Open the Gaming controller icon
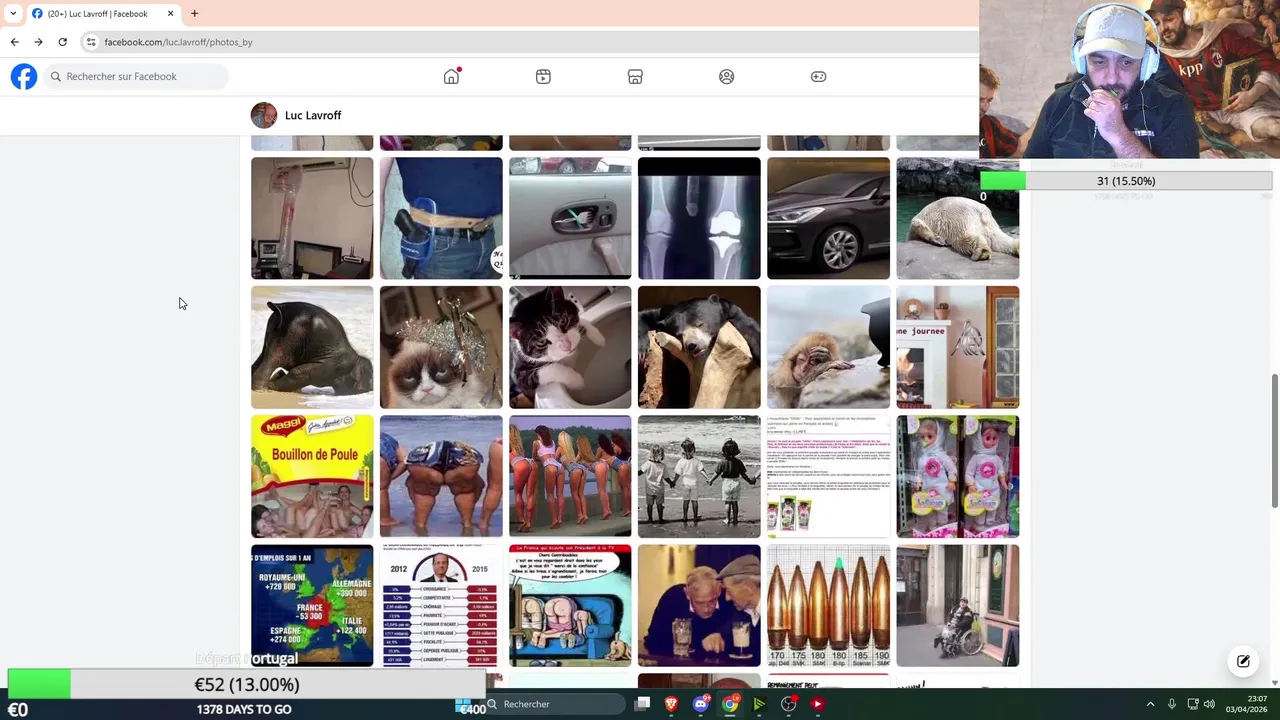Image resolution: width=1280 pixels, height=720 pixels. click(x=818, y=77)
